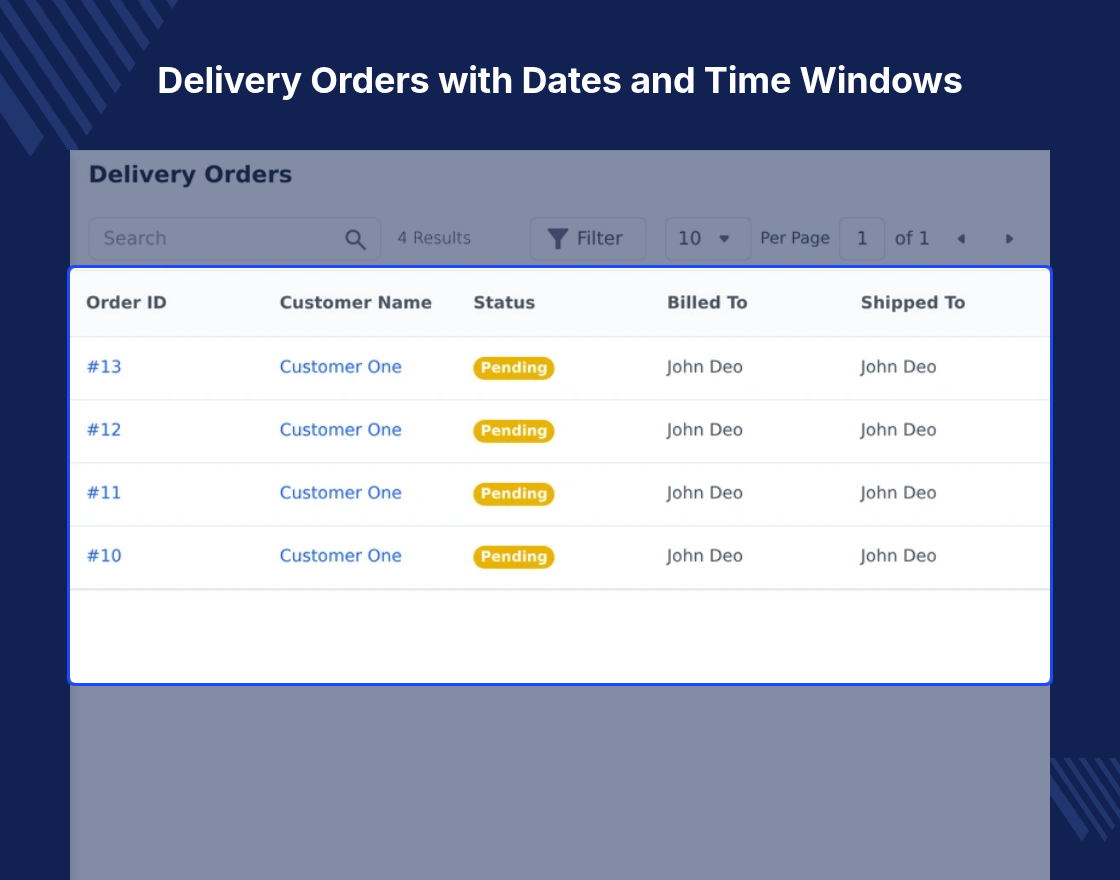Screen dimensions: 1120x880
Task: Click Shipped To John Deo in row #12
Action: pos(898,429)
